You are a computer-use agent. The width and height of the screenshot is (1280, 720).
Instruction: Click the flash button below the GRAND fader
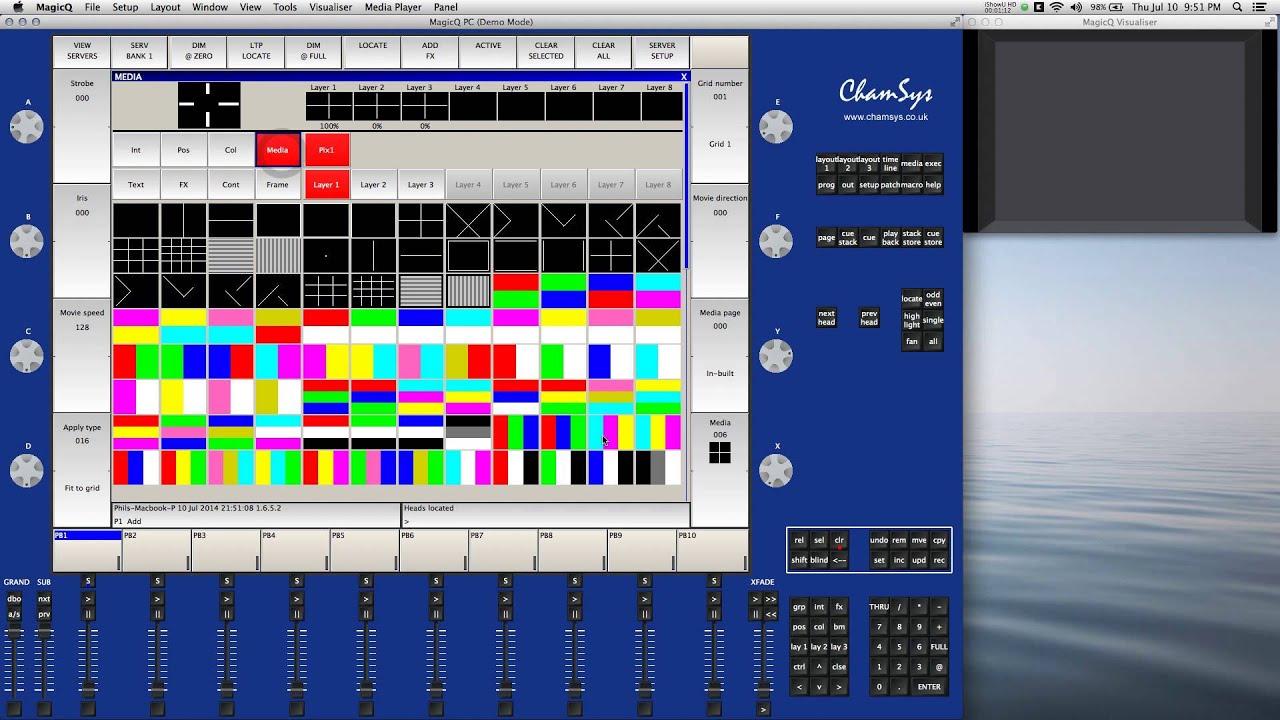pyautogui.click(x=14, y=709)
